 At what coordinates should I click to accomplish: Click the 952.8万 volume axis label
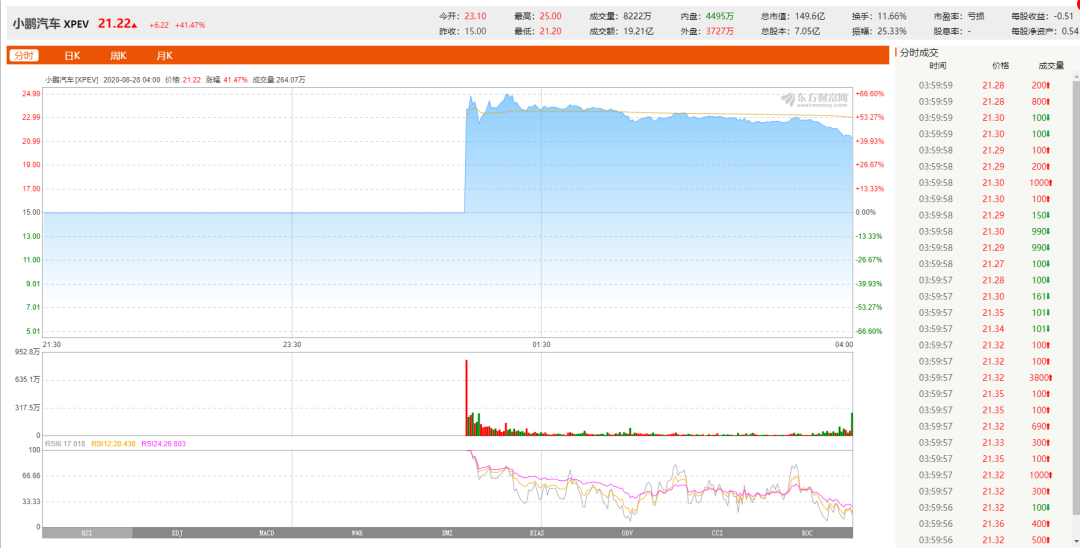point(29,352)
